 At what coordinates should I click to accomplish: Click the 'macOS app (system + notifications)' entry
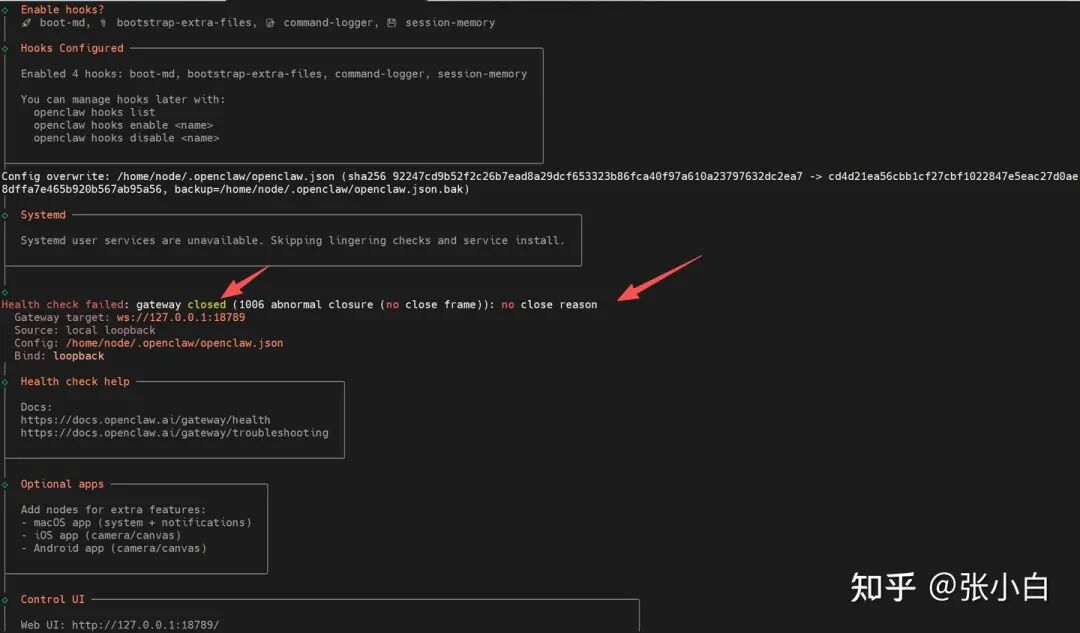click(x=143, y=522)
